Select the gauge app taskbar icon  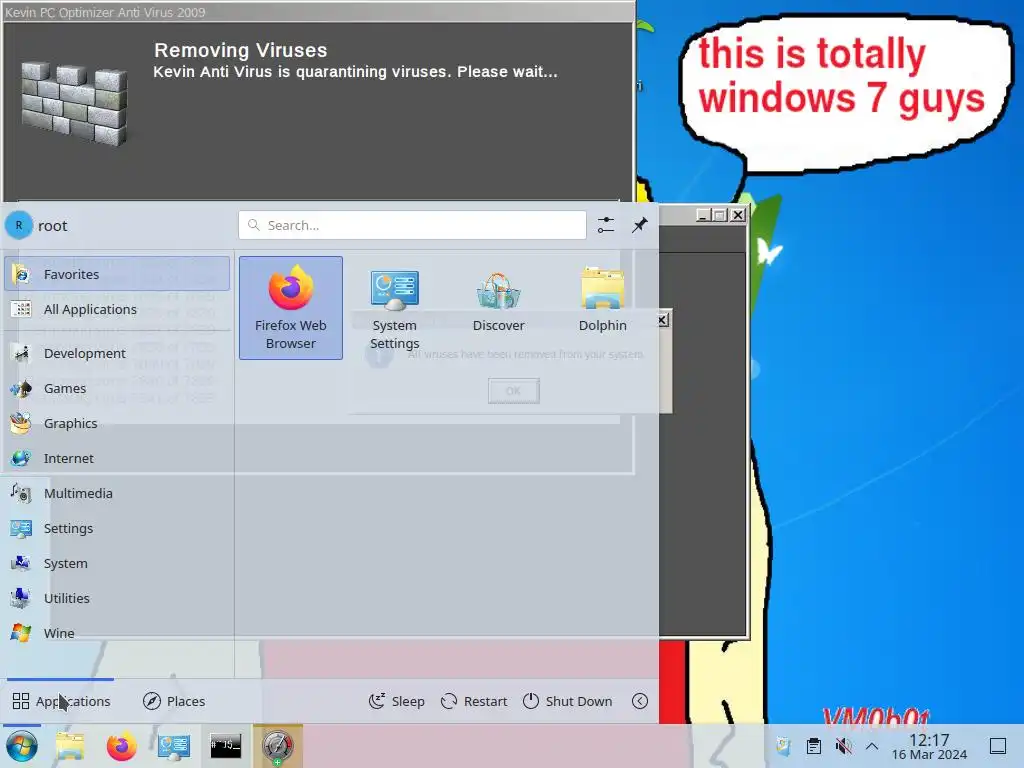[278, 746]
